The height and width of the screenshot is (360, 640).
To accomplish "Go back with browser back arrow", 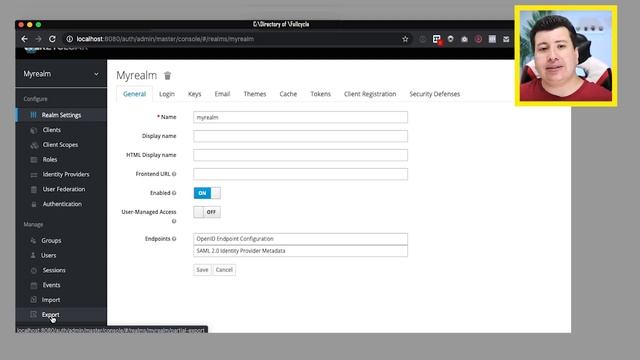I will 24,39.
